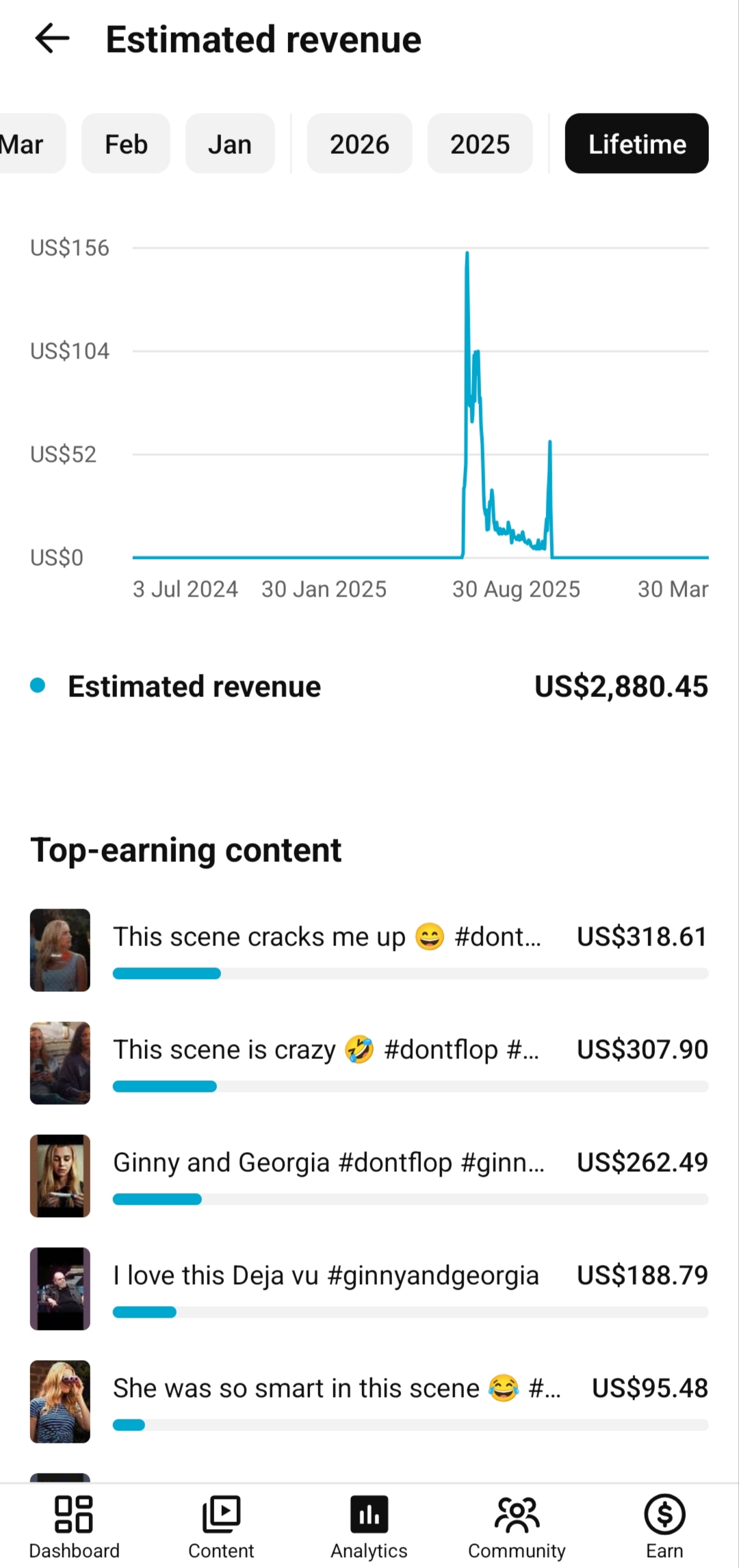Choose the Jan period chip
Image resolution: width=739 pixels, height=1568 pixels.
tap(230, 144)
